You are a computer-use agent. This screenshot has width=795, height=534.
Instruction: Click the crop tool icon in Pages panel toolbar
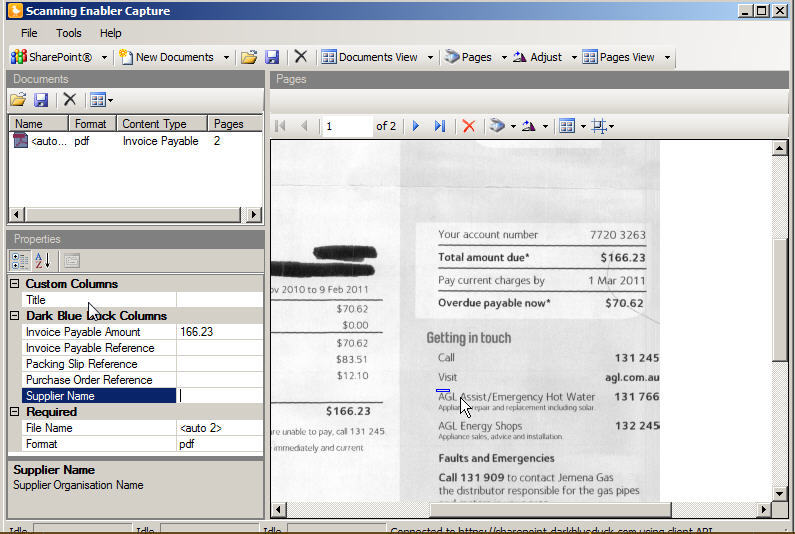tap(599, 126)
